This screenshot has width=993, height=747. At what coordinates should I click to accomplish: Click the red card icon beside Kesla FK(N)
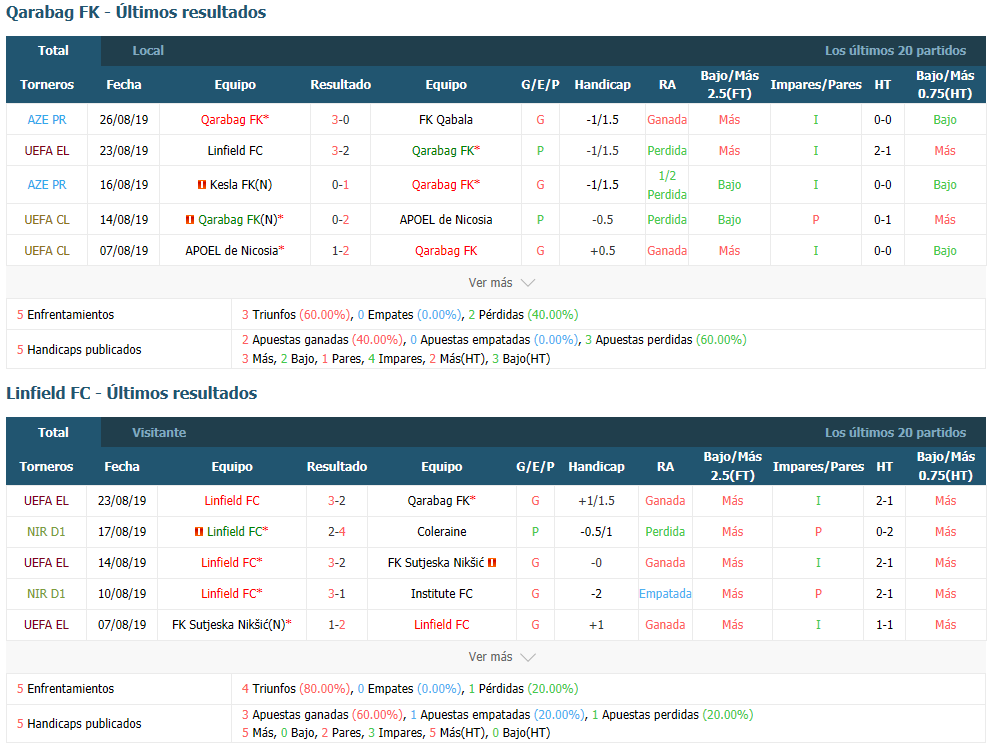point(202,185)
